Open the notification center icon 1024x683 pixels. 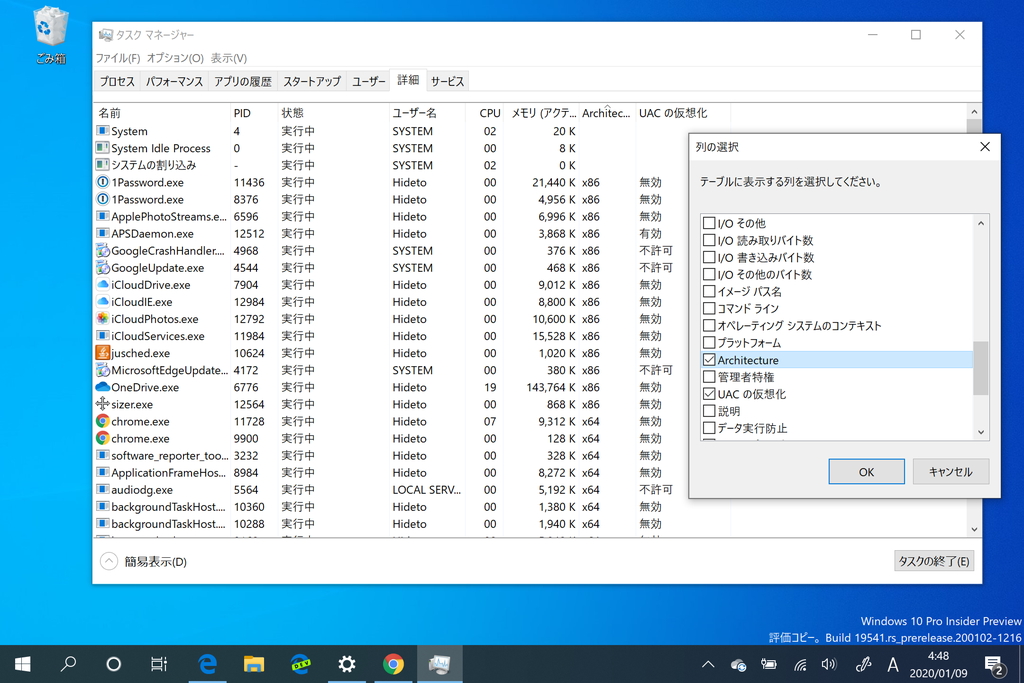tap(994, 665)
